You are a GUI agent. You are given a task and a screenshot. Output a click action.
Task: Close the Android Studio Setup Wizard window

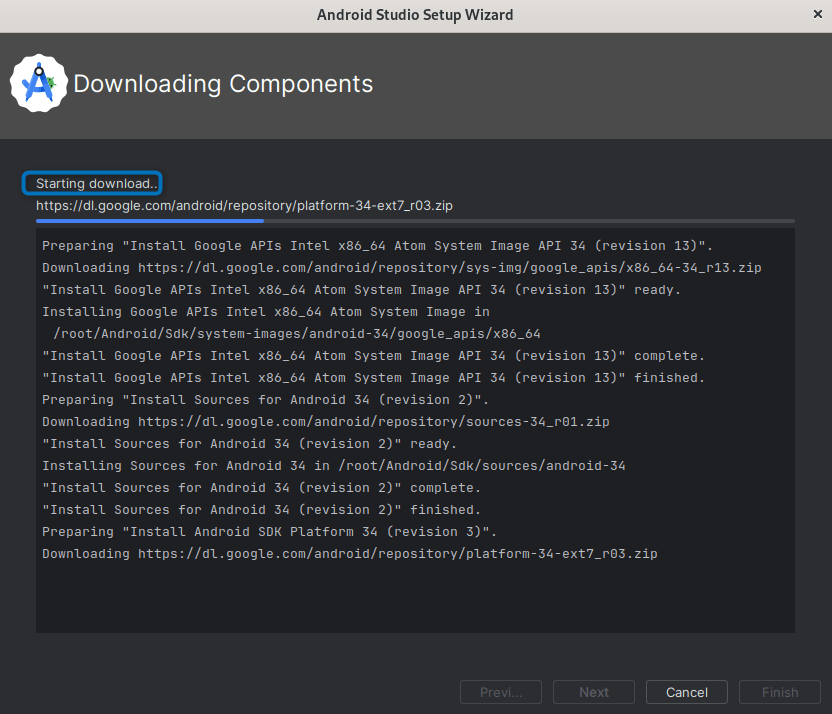[x=817, y=14]
